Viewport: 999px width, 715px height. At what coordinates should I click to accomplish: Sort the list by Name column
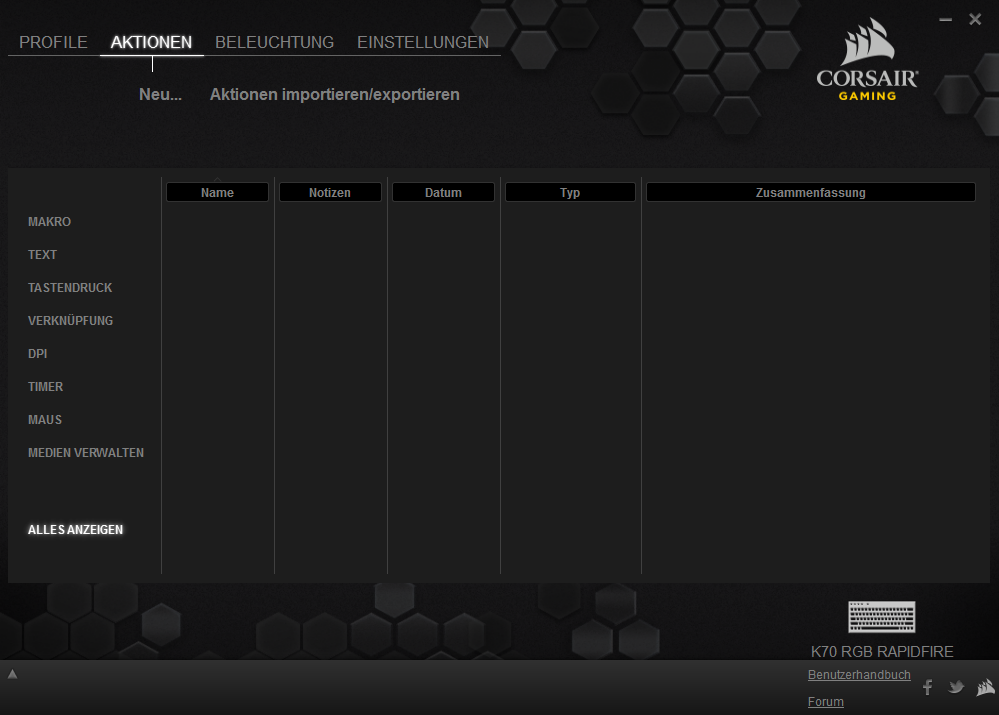pos(217,193)
